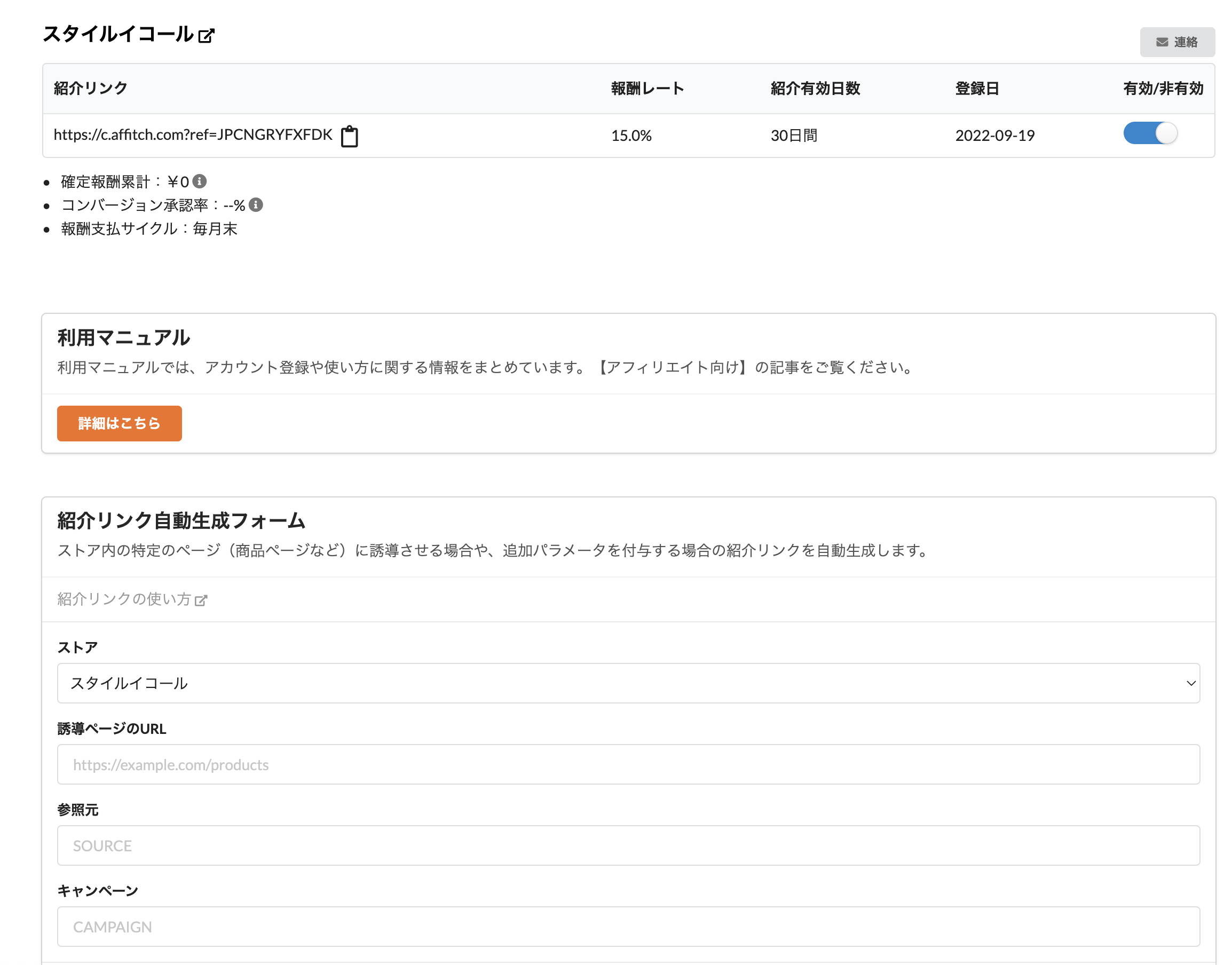Click envelope icon in 連絡 button

tap(1162, 42)
